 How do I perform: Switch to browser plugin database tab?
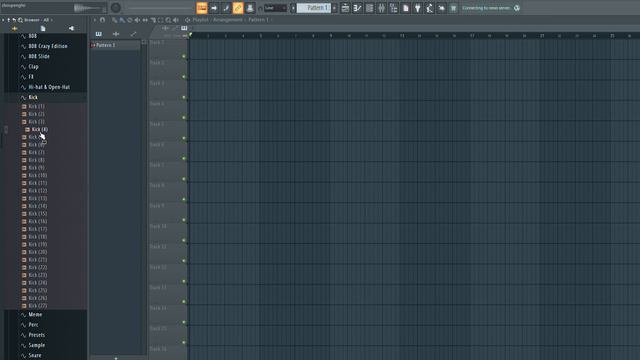(x=71, y=29)
